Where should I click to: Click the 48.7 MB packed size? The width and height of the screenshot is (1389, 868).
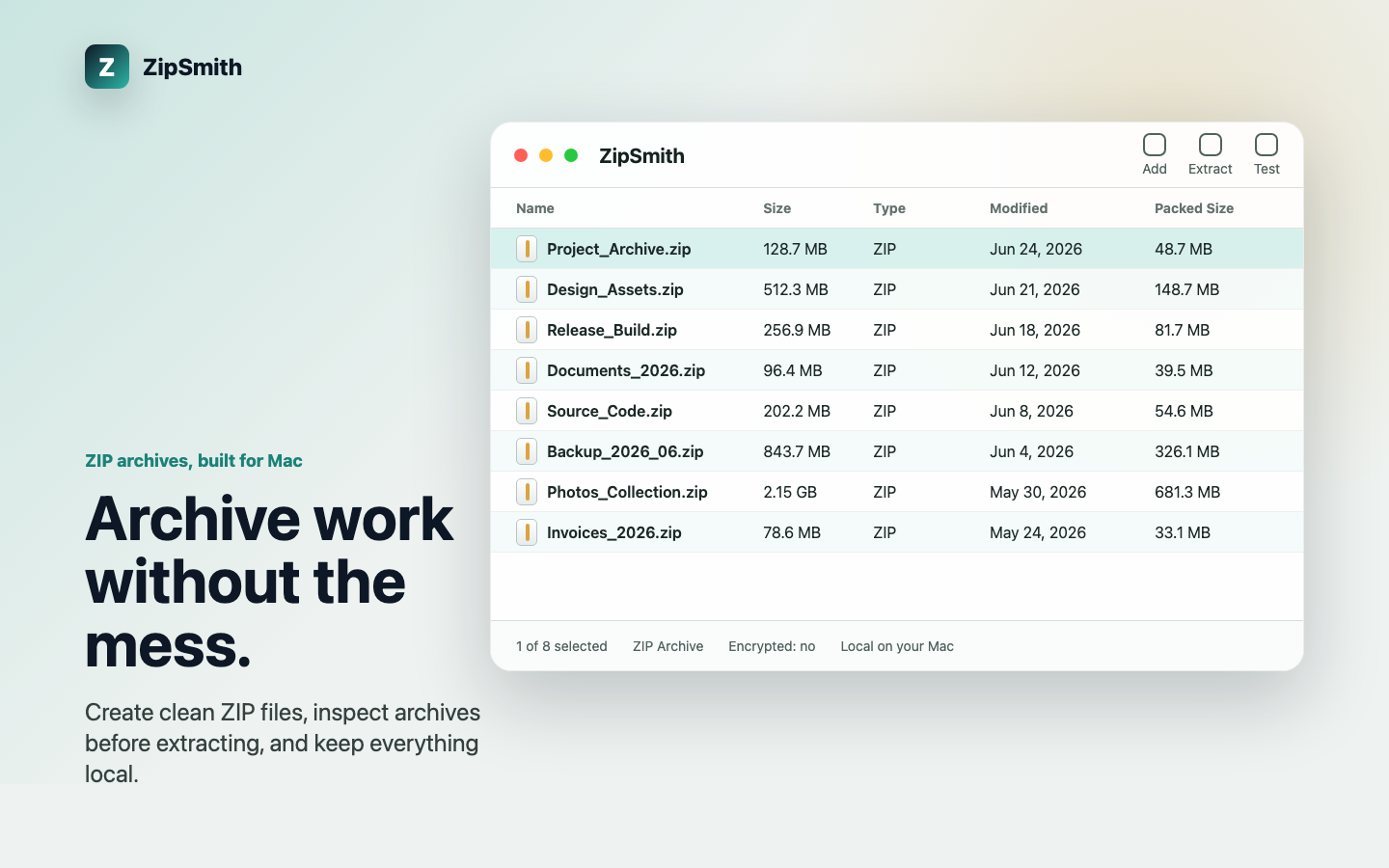click(1184, 249)
